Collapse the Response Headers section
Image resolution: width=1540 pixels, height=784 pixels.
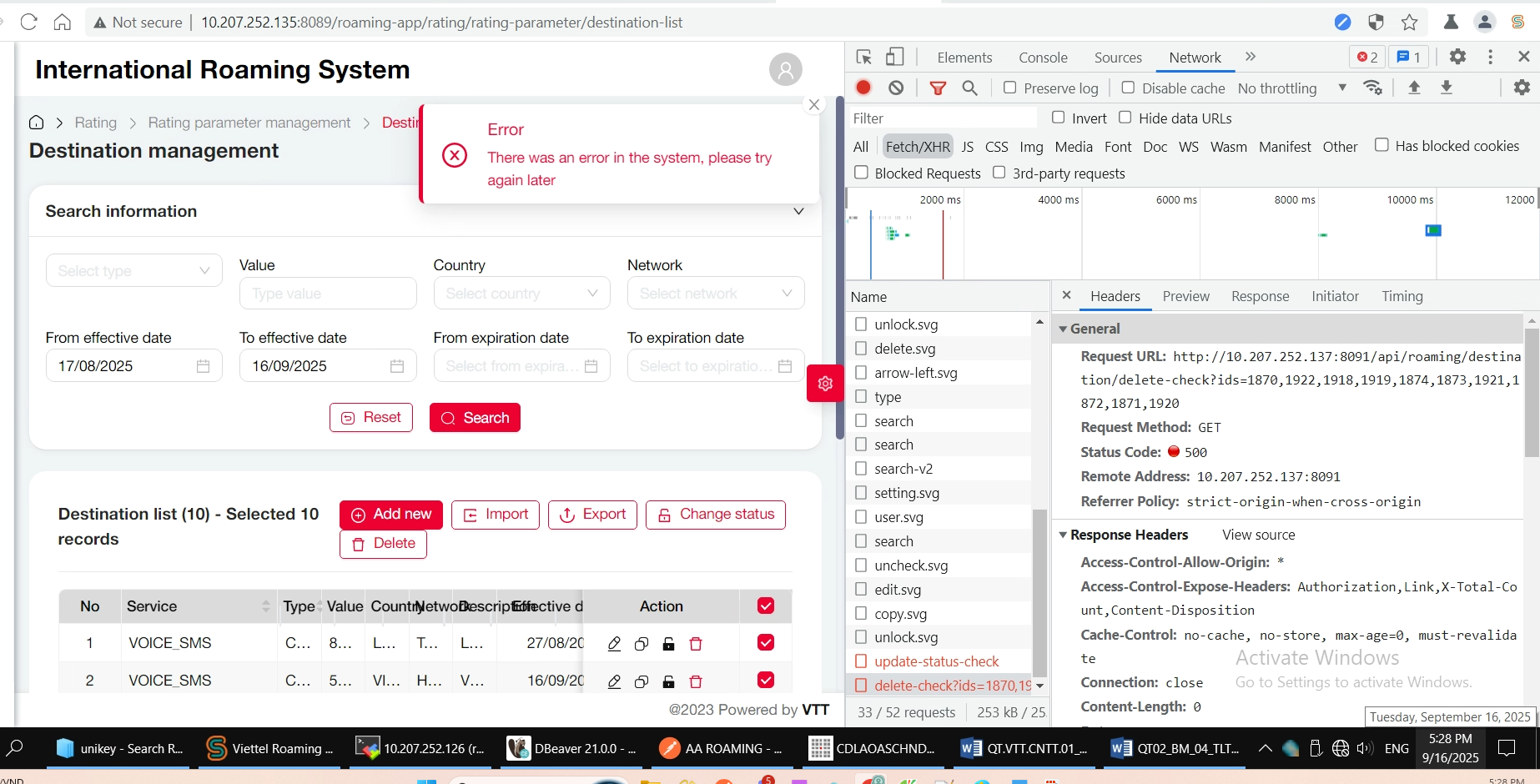pos(1063,535)
